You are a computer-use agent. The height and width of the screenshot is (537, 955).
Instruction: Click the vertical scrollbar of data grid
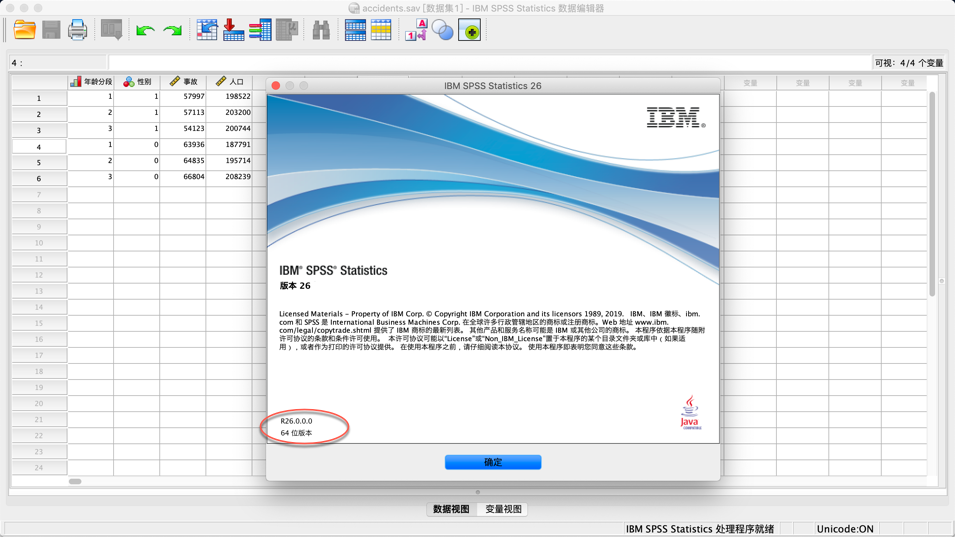[x=932, y=194]
